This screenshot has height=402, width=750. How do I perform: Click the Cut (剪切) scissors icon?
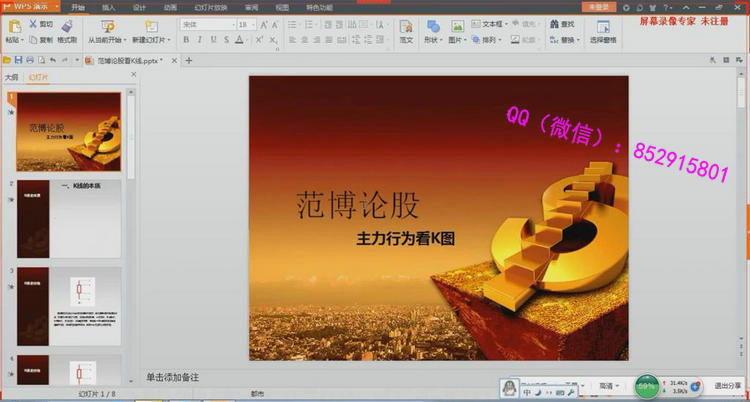32,23
